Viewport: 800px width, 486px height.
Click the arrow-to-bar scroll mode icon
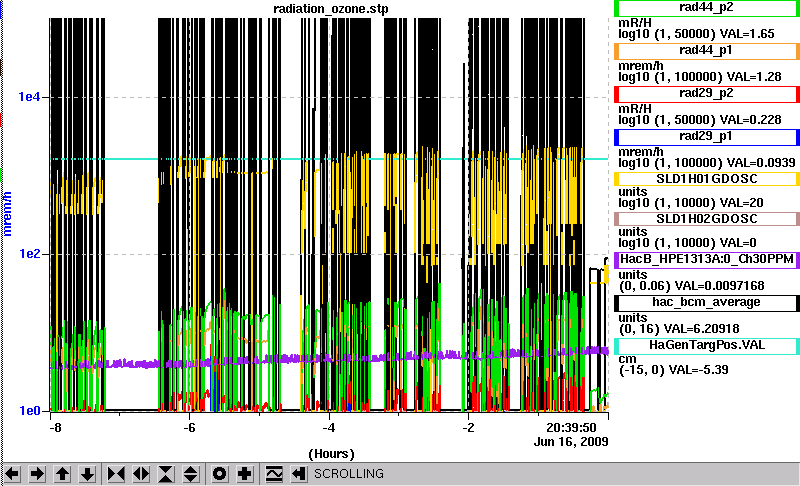298,474
